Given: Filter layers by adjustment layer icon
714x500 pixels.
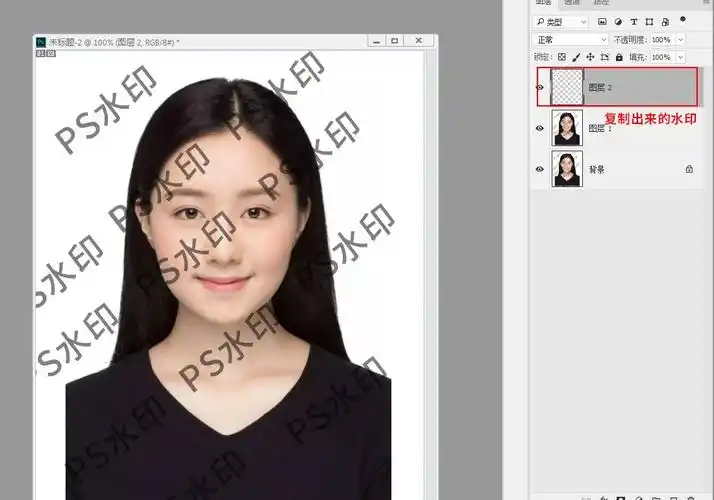Looking at the screenshot, I should (618, 21).
